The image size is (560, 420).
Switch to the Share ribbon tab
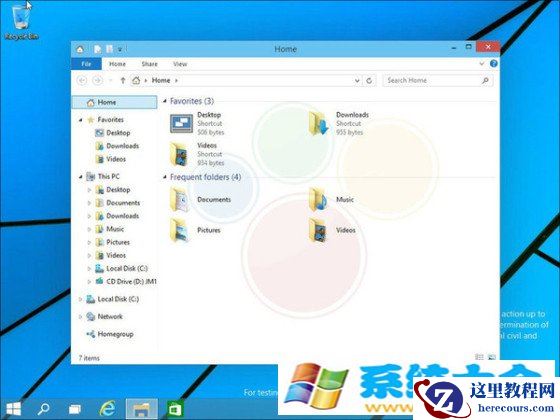click(149, 64)
